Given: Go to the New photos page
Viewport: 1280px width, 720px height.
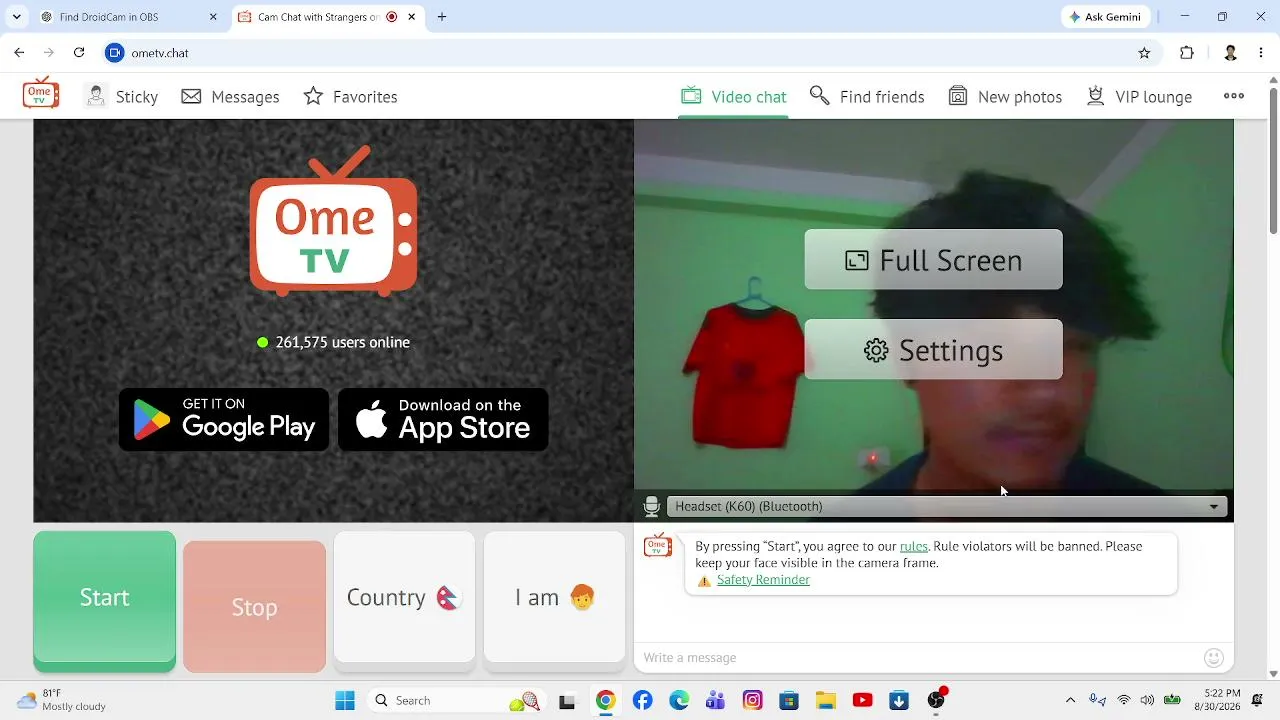Looking at the screenshot, I should 1005,96.
